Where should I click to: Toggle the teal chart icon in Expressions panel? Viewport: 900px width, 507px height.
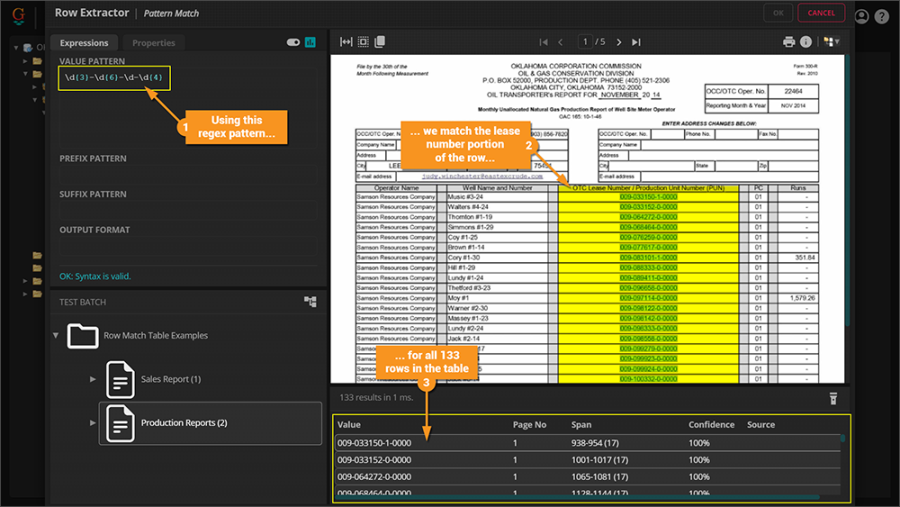click(x=311, y=43)
